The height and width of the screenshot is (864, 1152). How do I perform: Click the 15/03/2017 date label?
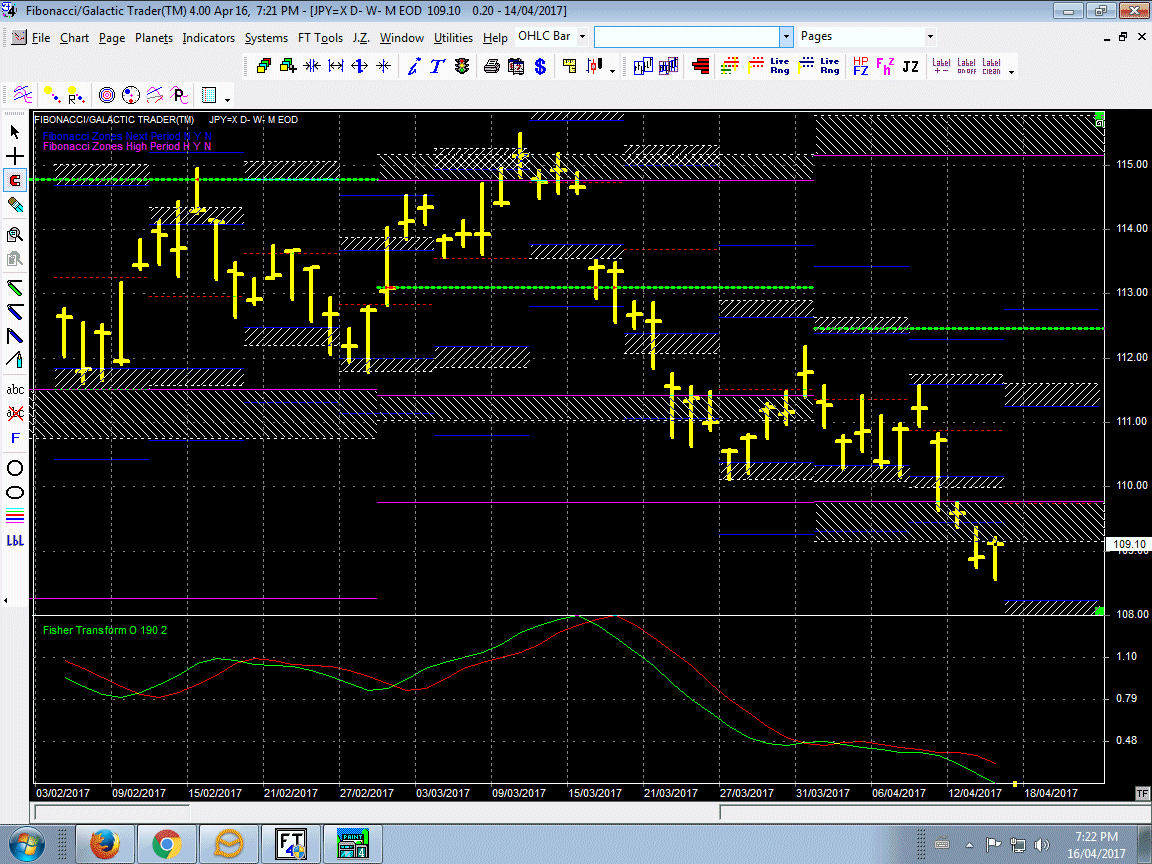(595, 793)
